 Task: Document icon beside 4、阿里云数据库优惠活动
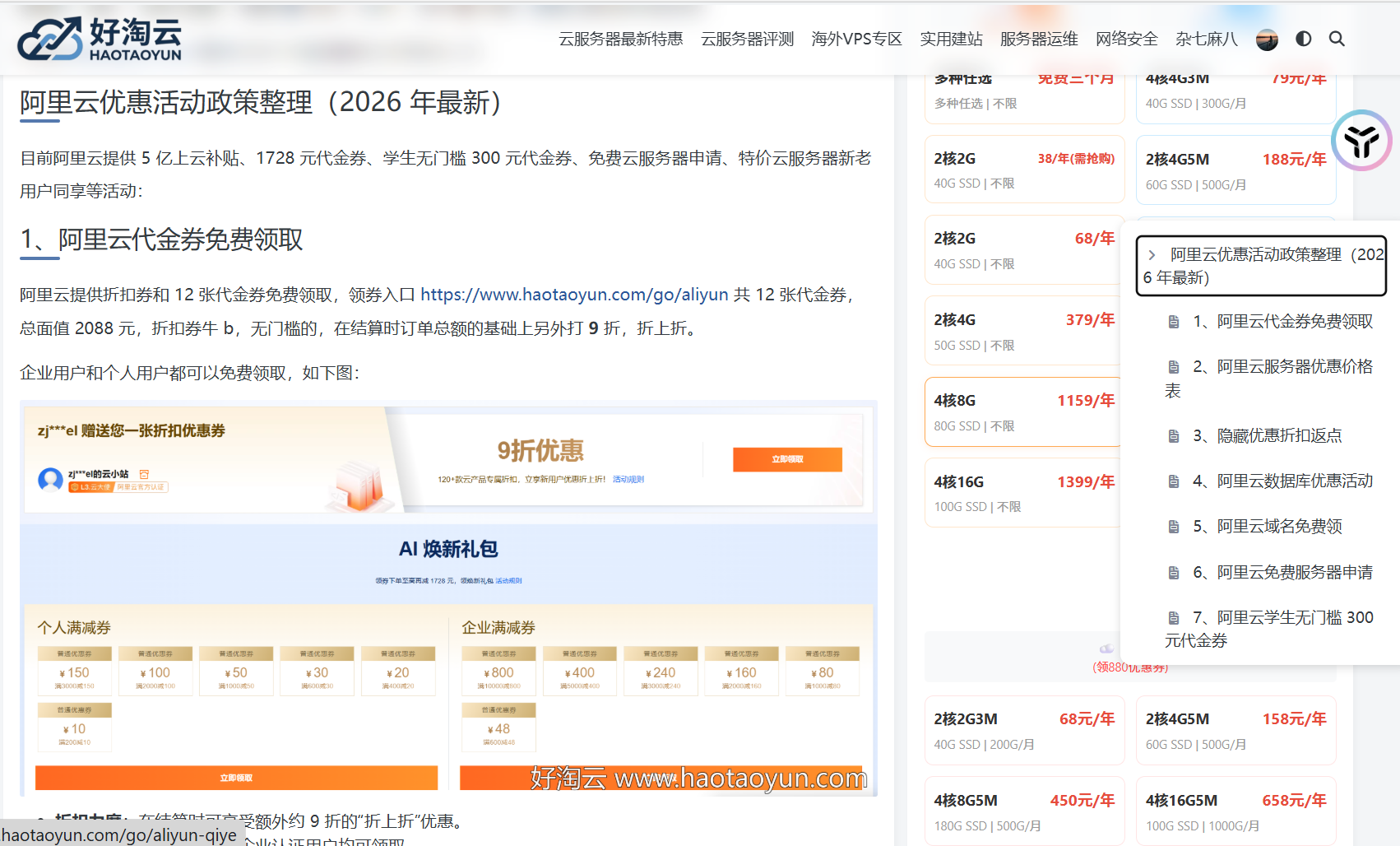1174,481
